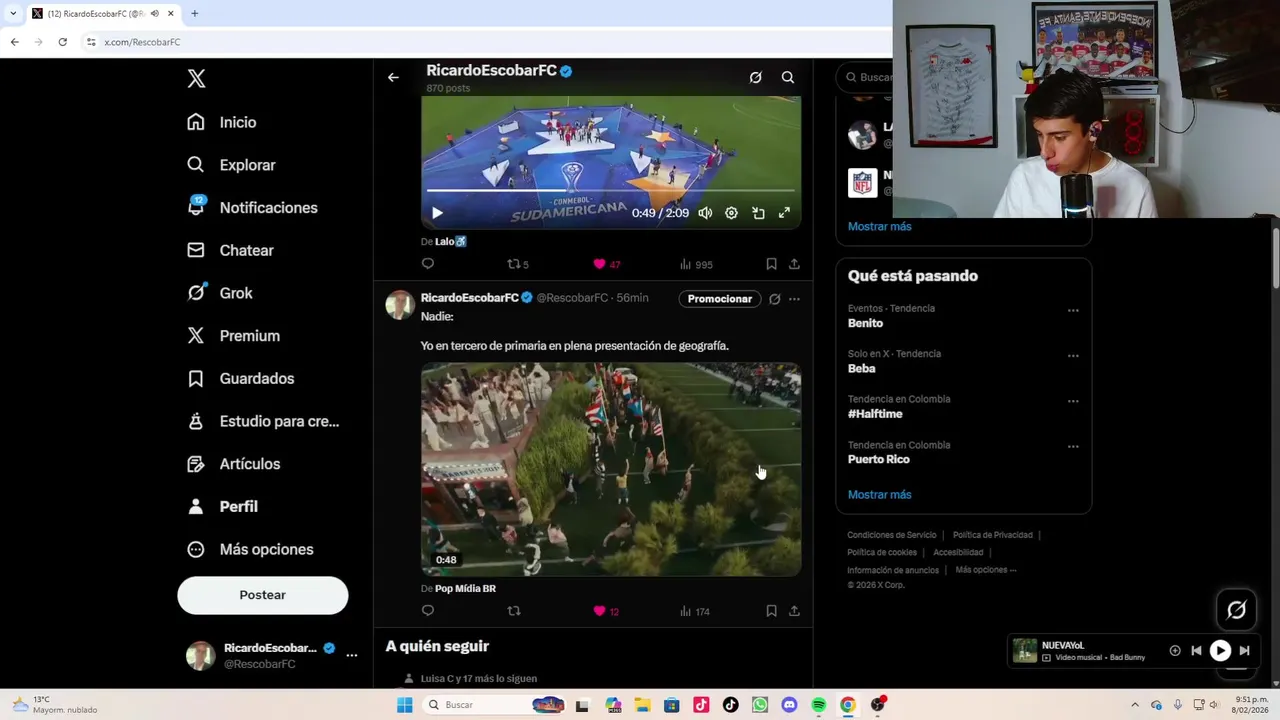
Task: Unlike the post with 12 likes
Action: pyautogui.click(x=606, y=611)
